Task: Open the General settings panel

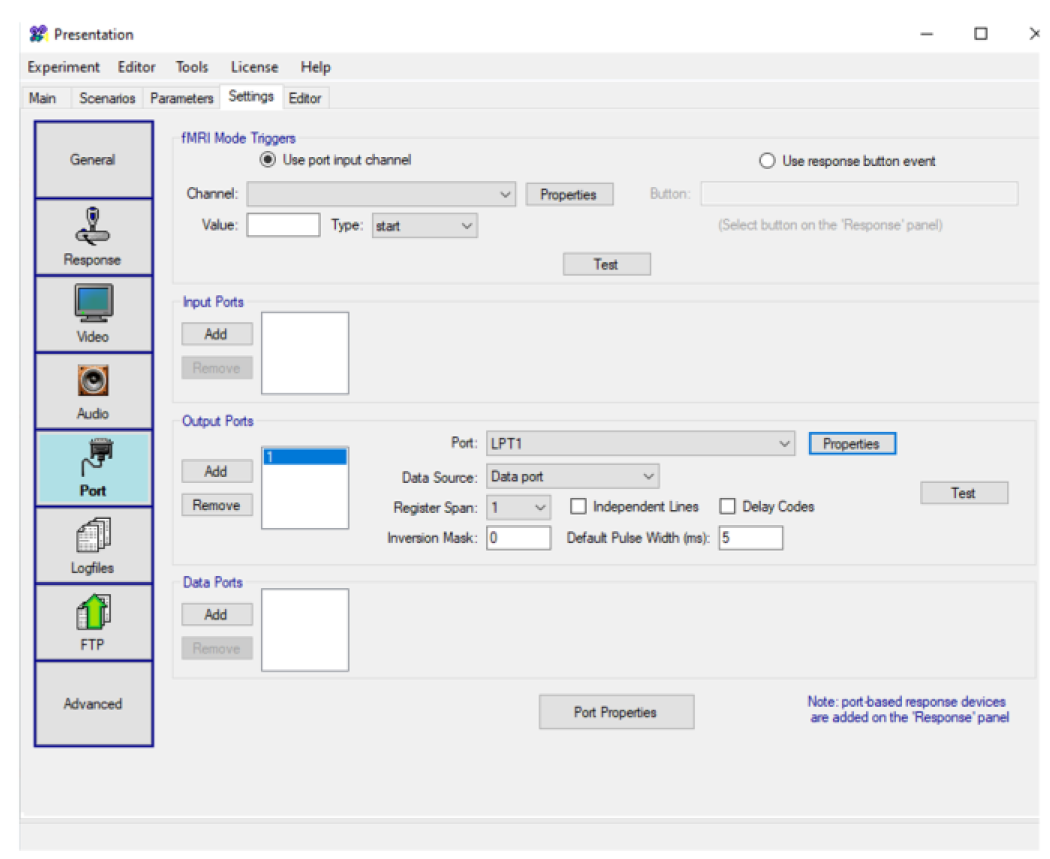Action: 93,159
